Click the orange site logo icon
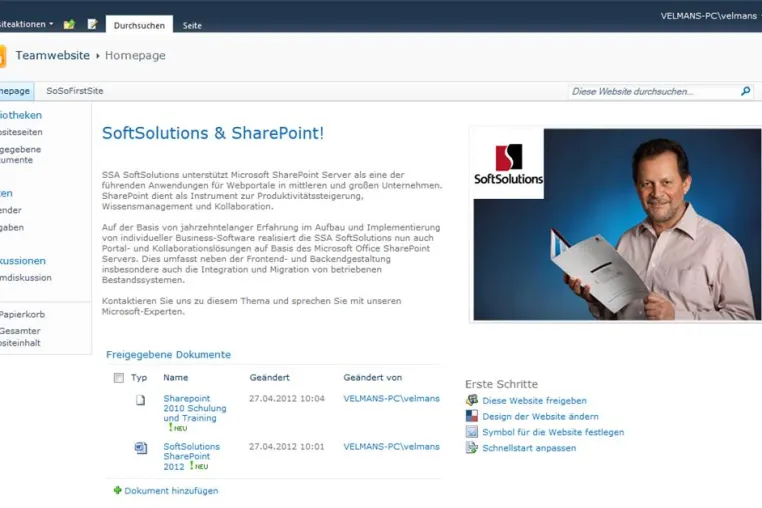The height and width of the screenshot is (508, 762). coord(2,56)
